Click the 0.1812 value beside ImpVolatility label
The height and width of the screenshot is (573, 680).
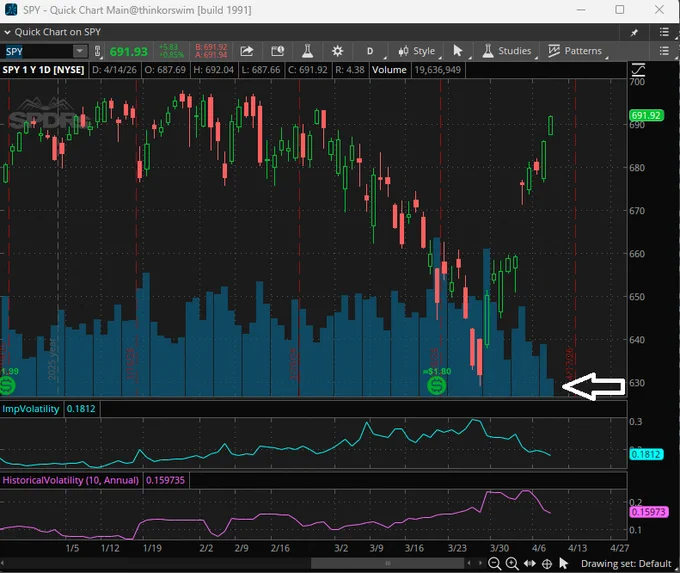81,409
